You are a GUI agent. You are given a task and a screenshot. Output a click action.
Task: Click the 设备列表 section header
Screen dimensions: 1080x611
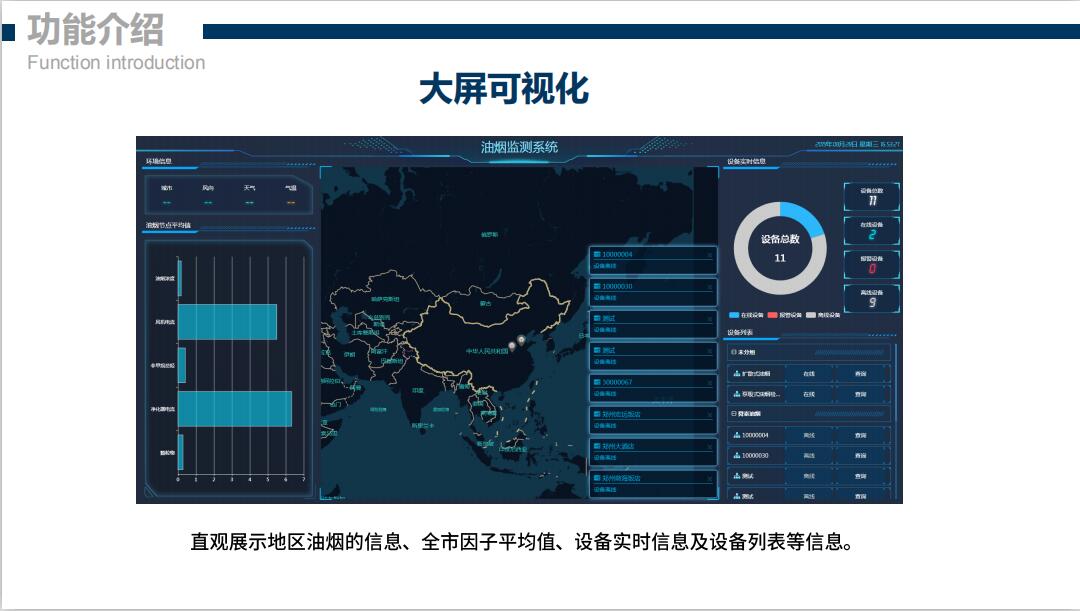740,332
